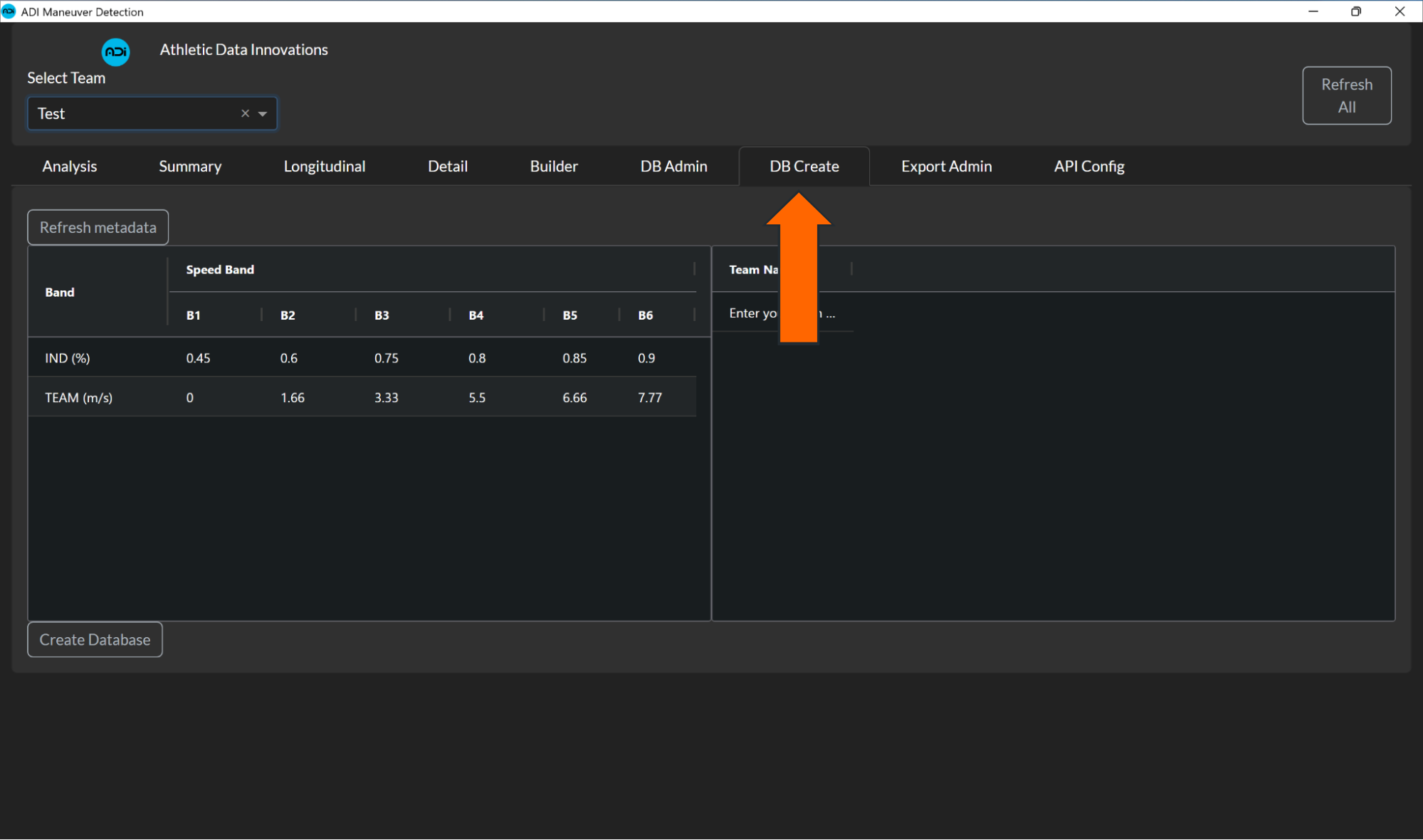Click the 0.9 cell in IND row
The width and height of the screenshot is (1423, 840).
tap(658, 358)
